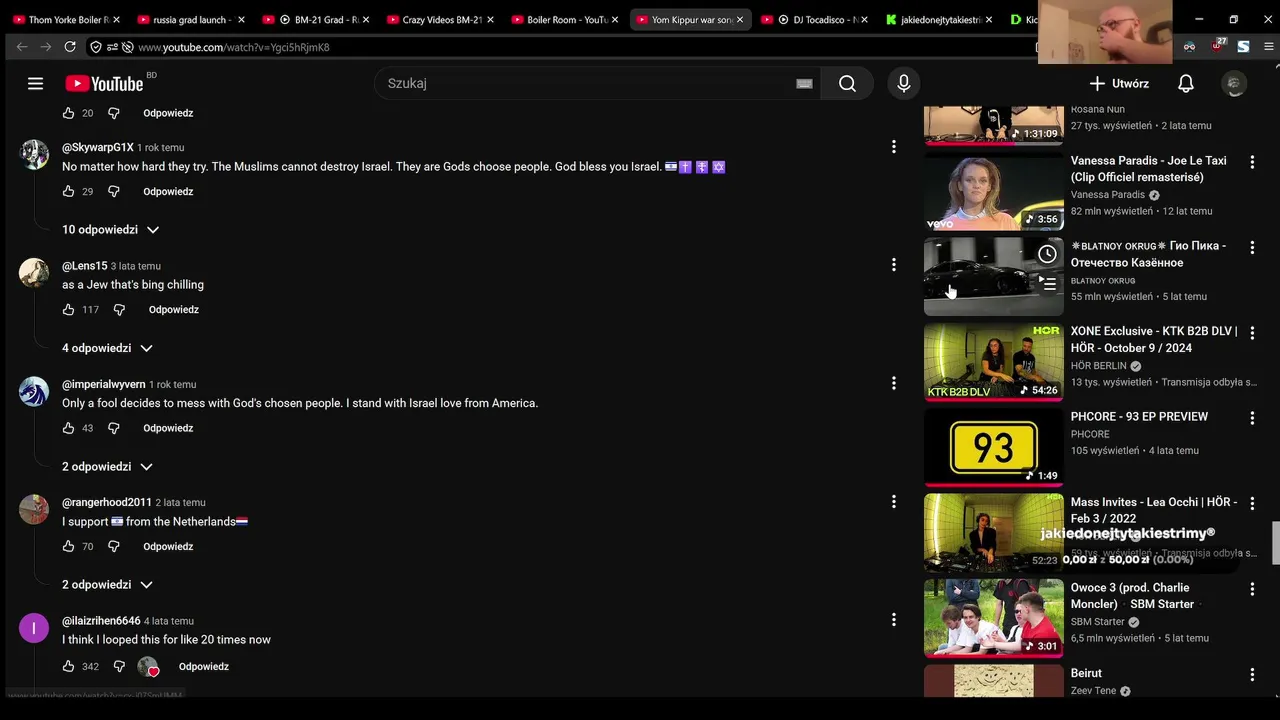1280x720 pixels.
Task: Open the @Lens15 profile avatar
Action: click(x=34, y=273)
